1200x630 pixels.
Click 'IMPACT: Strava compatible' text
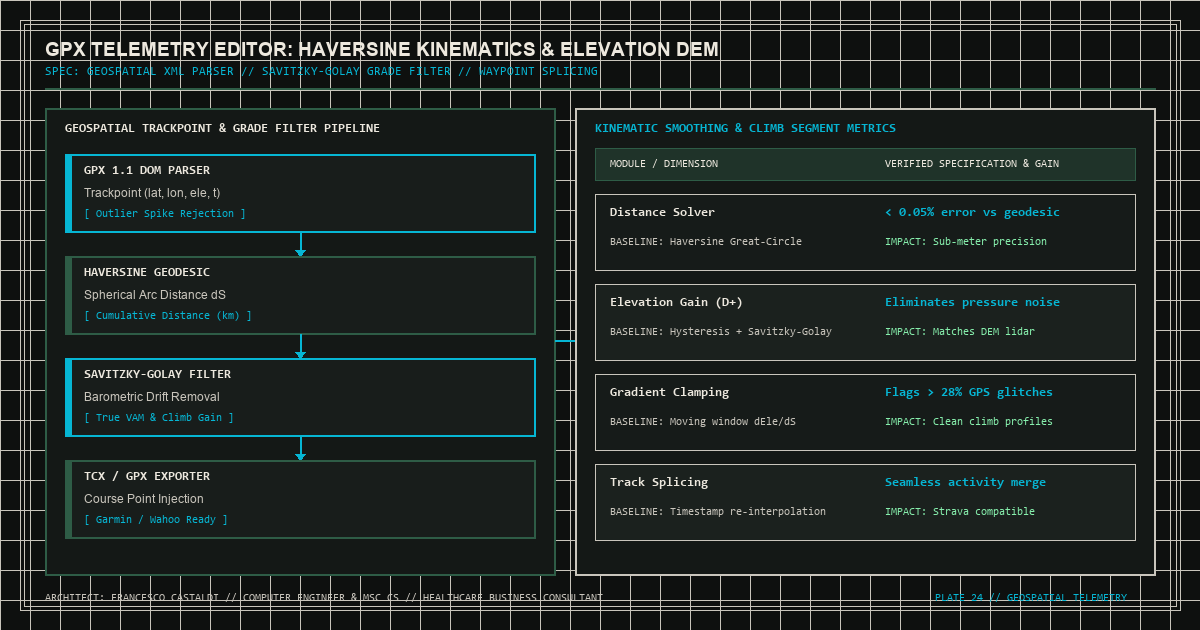coord(960,512)
